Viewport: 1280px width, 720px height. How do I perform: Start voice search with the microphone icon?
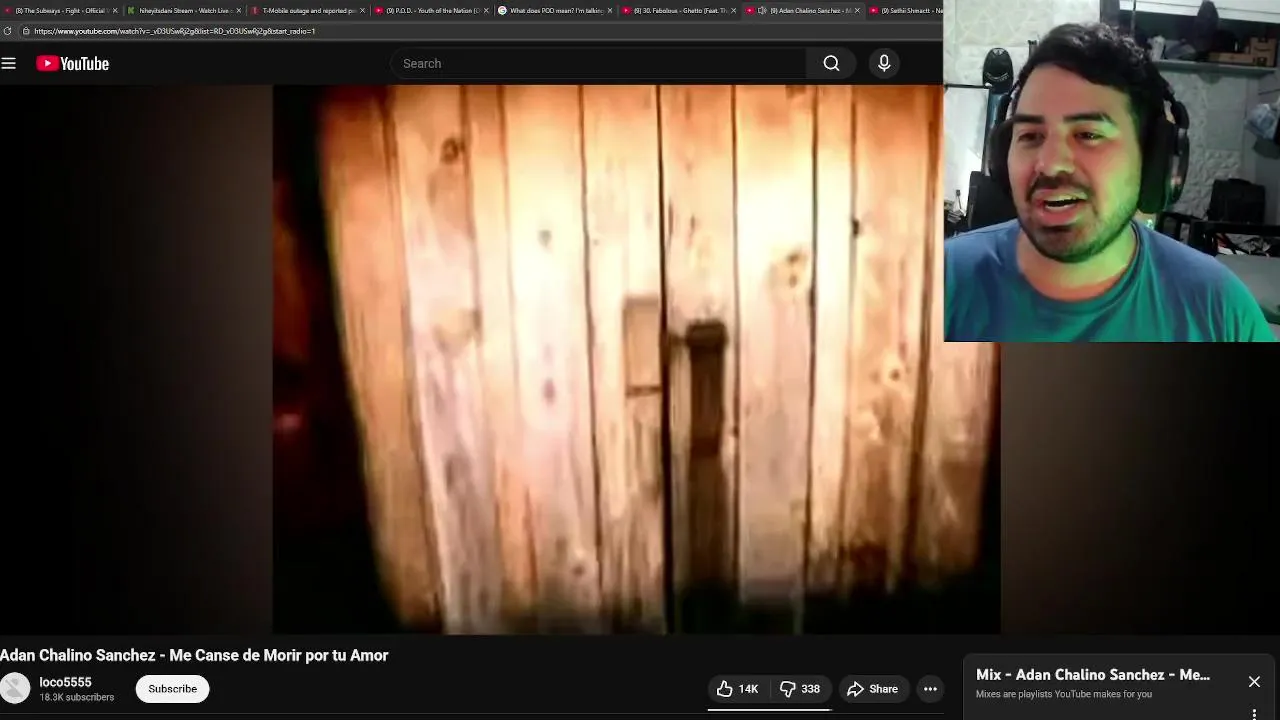[884, 63]
